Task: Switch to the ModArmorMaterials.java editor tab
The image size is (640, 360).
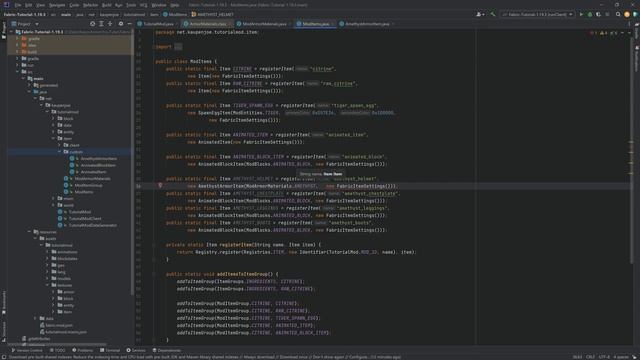Action: [x=264, y=24]
